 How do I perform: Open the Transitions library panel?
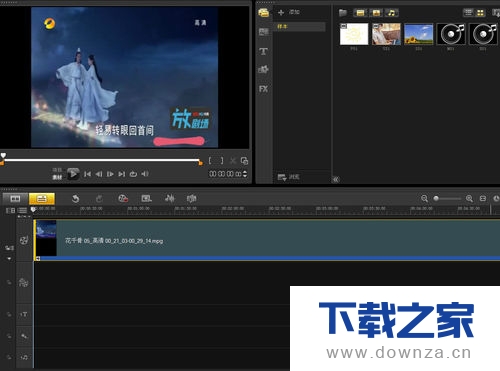point(264,32)
